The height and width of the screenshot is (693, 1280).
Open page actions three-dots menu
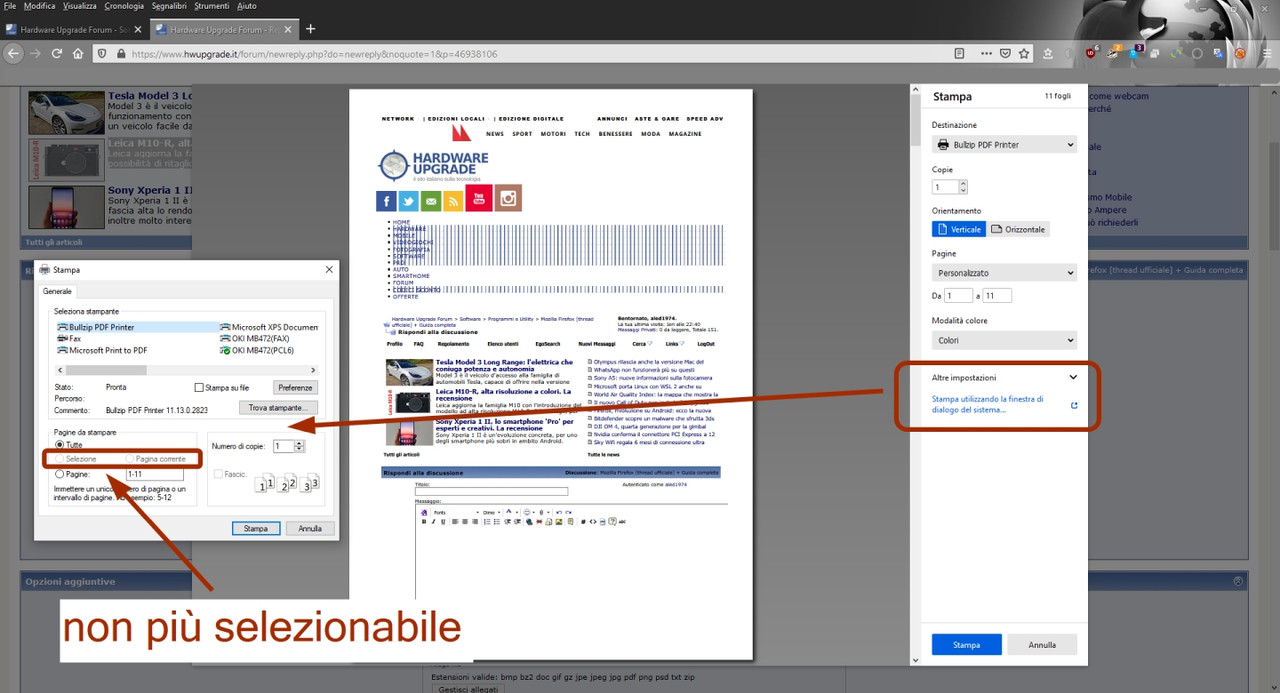(x=987, y=53)
